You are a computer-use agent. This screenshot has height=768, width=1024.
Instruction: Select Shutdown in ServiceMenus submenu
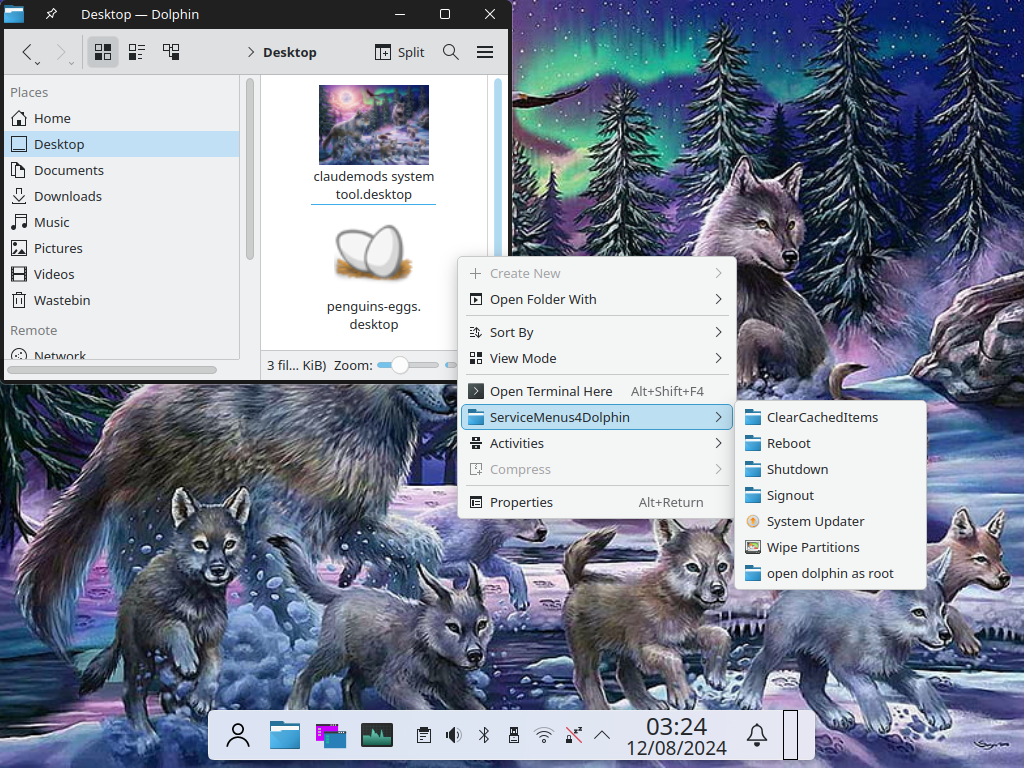click(x=831, y=470)
